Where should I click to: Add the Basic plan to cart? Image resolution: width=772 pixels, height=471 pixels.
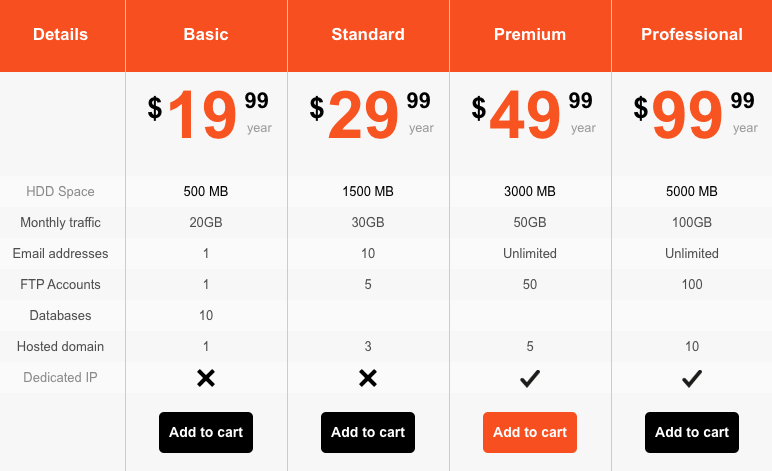pos(206,432)
